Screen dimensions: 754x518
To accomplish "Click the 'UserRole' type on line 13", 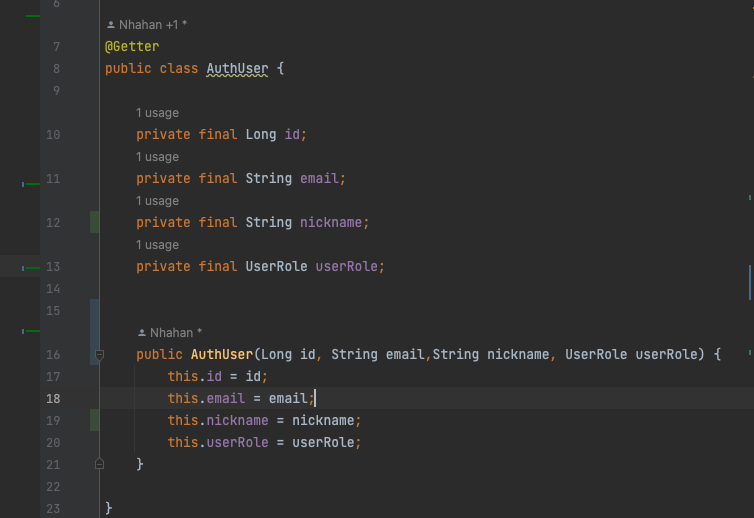I will pyautogui.click(x=276, y=266).
